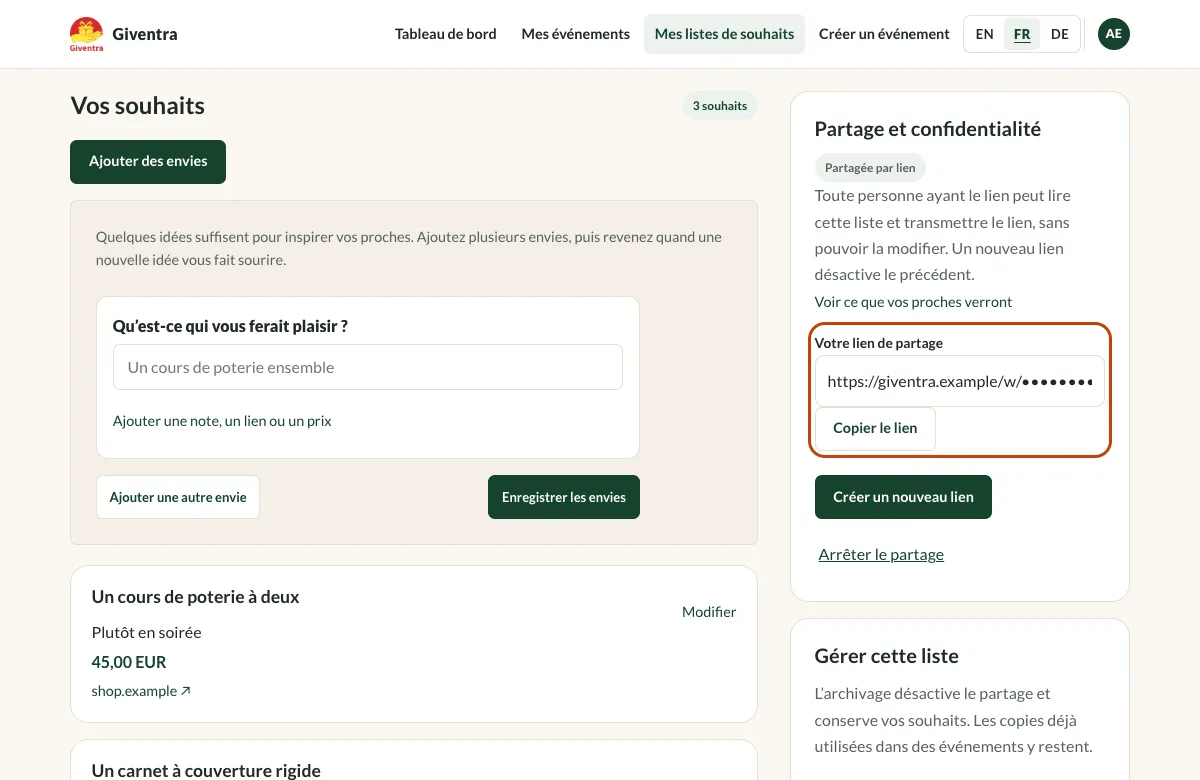The image size is (1200, 780).
Task: Open Voir ce que vos proches verront
Action: 913,302
